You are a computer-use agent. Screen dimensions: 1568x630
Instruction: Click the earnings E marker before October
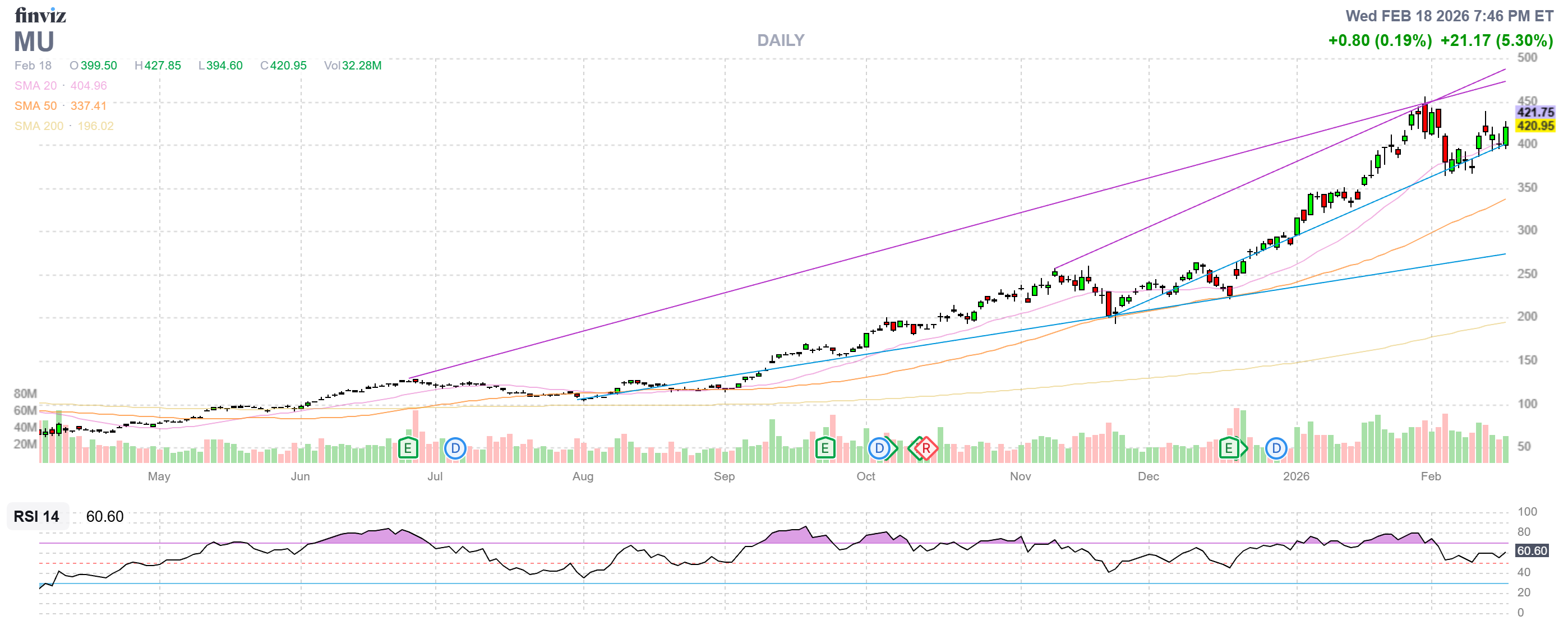(824, 449)
